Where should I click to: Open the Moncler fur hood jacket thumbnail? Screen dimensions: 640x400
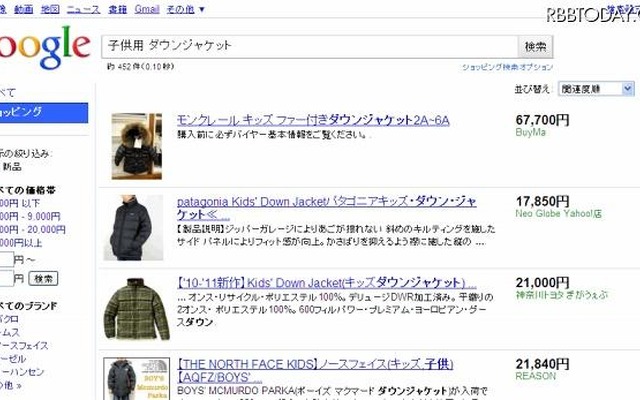click(137, 146)
